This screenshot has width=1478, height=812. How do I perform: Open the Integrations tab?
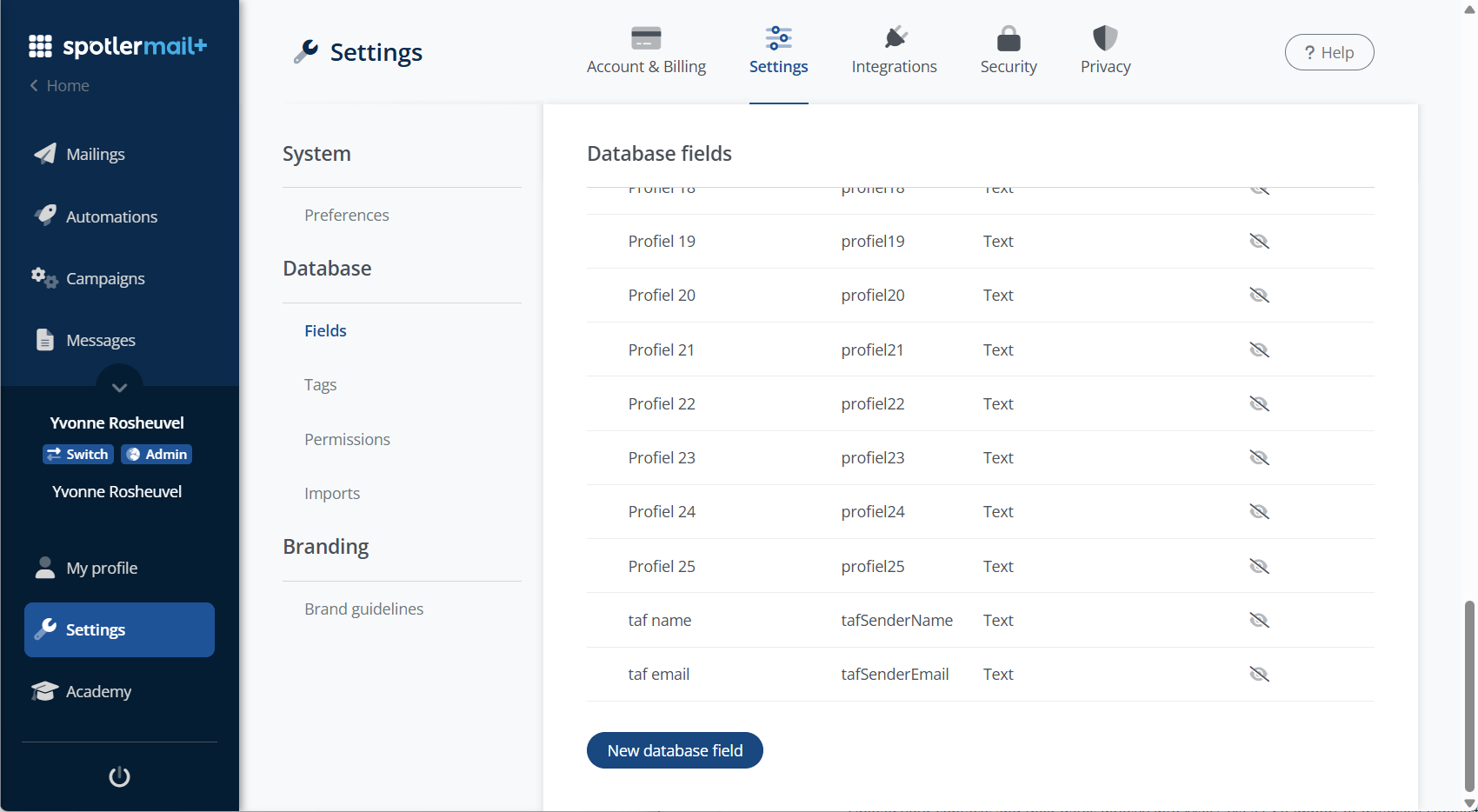pyautogui.click(x=894, y=52)
